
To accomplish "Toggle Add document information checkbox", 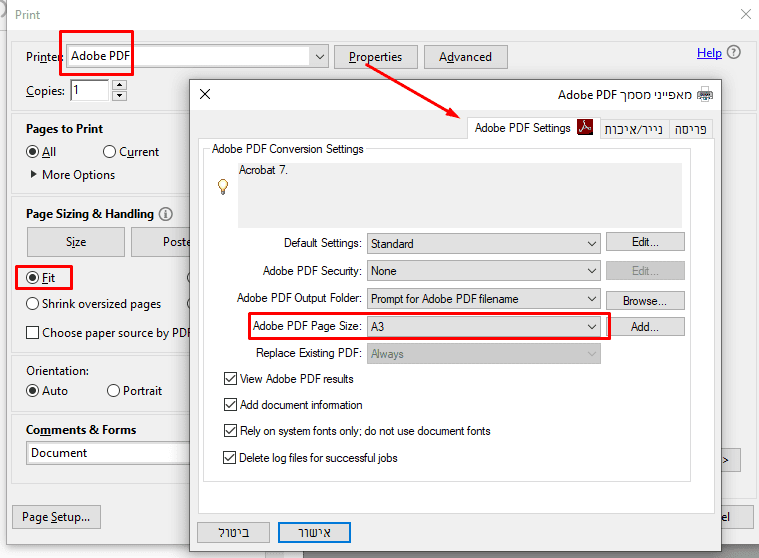I will click(x=230, y=405).
